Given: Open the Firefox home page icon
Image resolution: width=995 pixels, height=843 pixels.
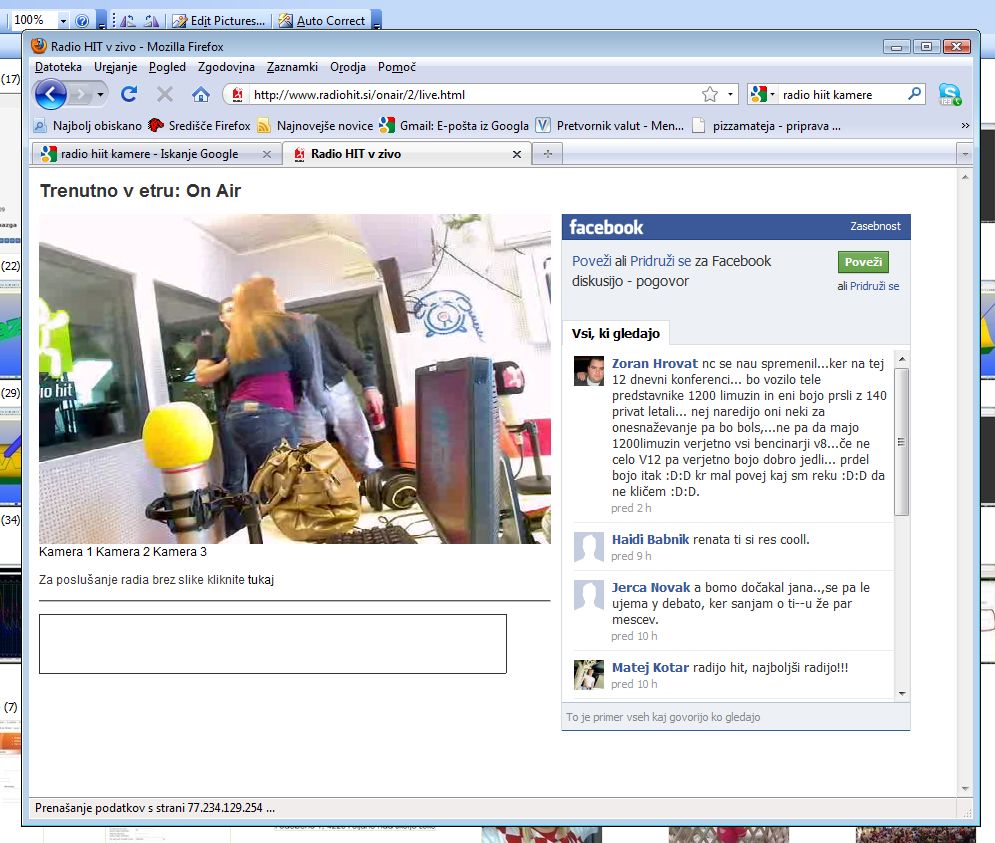Looking at the screenshot, I should click(201, 95).
